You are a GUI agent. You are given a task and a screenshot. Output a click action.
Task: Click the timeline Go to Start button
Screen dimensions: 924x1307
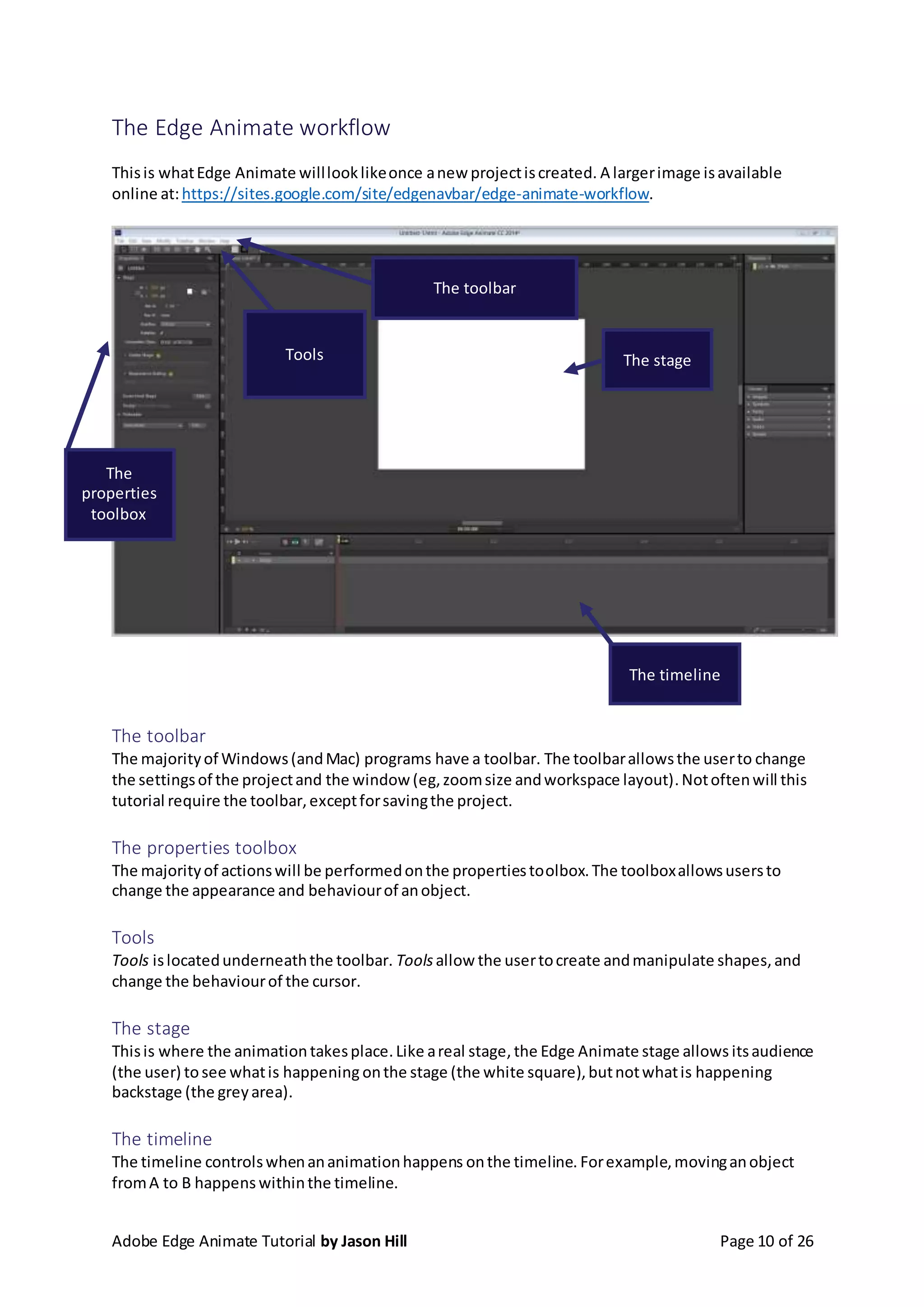pos(230,542)
